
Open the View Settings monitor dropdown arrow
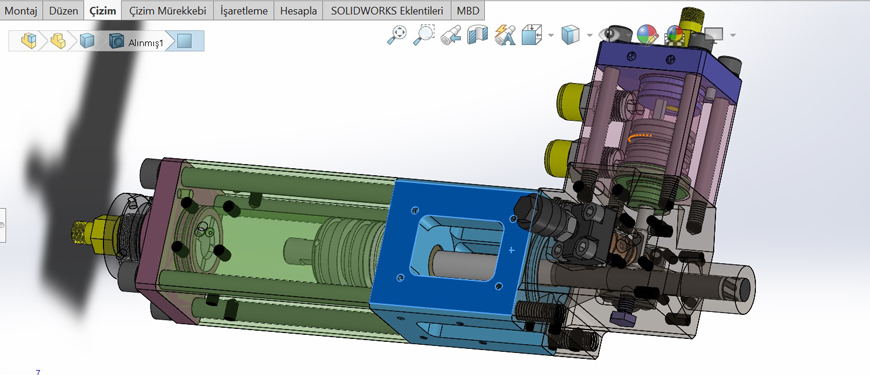coord(733,36)
